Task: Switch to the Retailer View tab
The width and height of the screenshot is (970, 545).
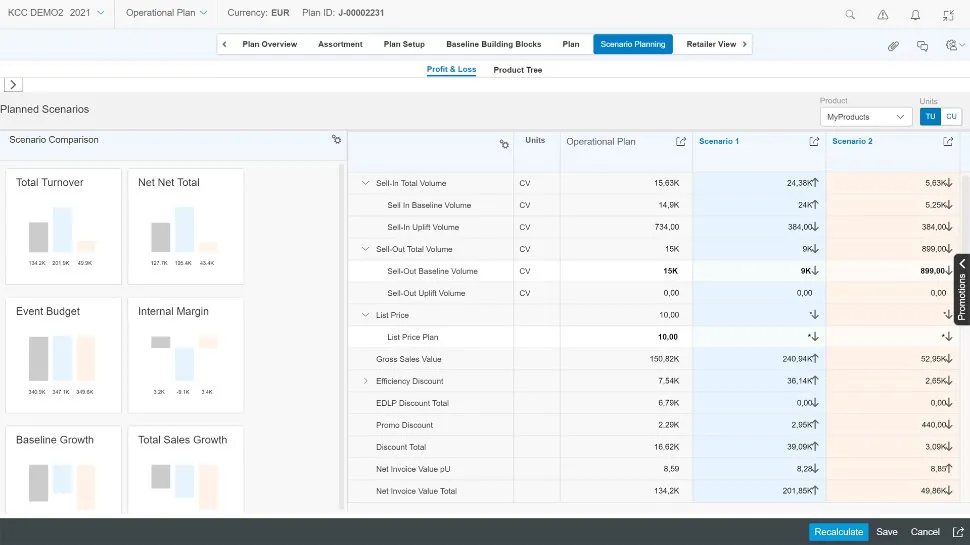Action: (711, 44)
